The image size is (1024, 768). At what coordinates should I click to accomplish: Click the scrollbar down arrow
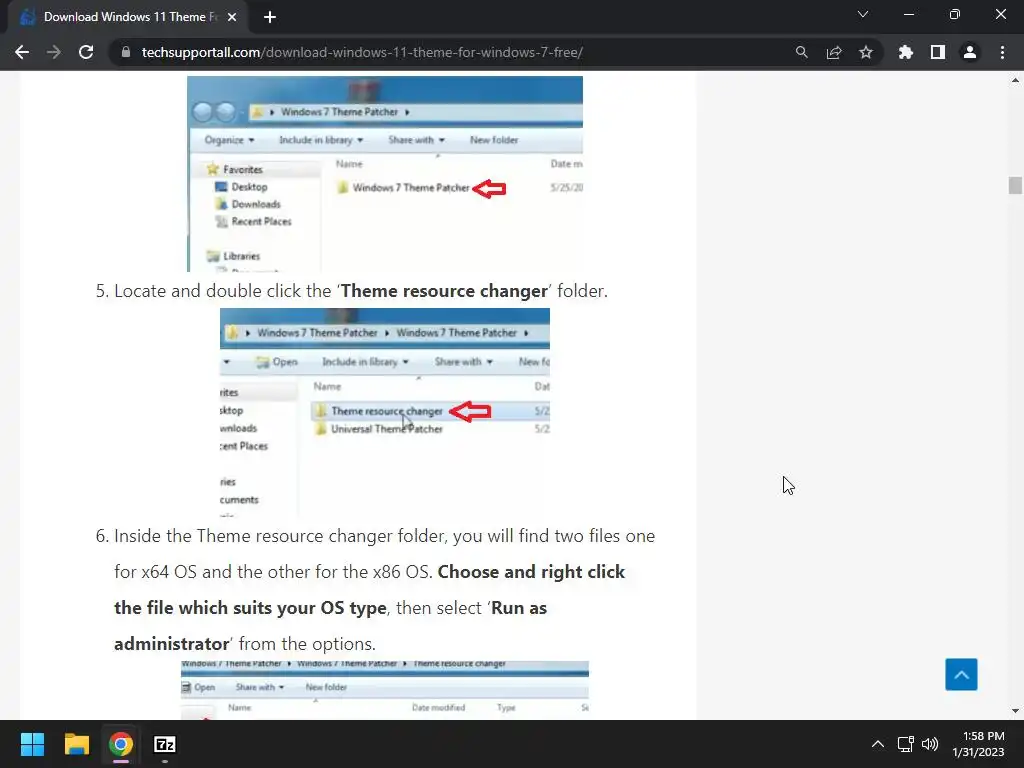tap(1015, 711)
